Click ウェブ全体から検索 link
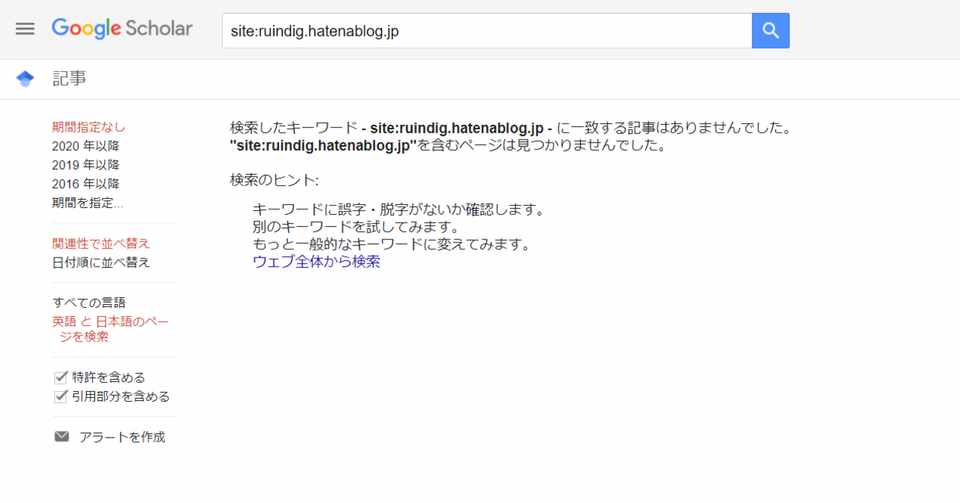 click(x=317, y=262)
